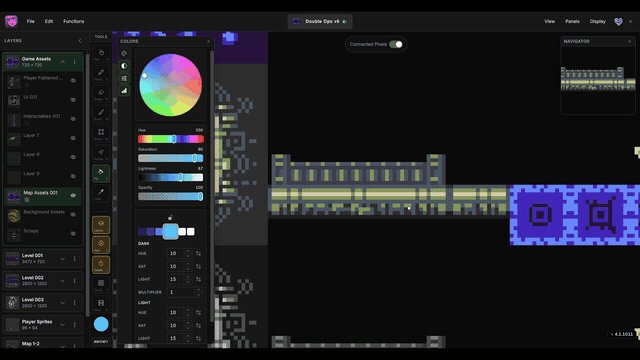Expand the Player Sprites group
The width and height of the screenshot is (640, 360).
coord(62,325)
